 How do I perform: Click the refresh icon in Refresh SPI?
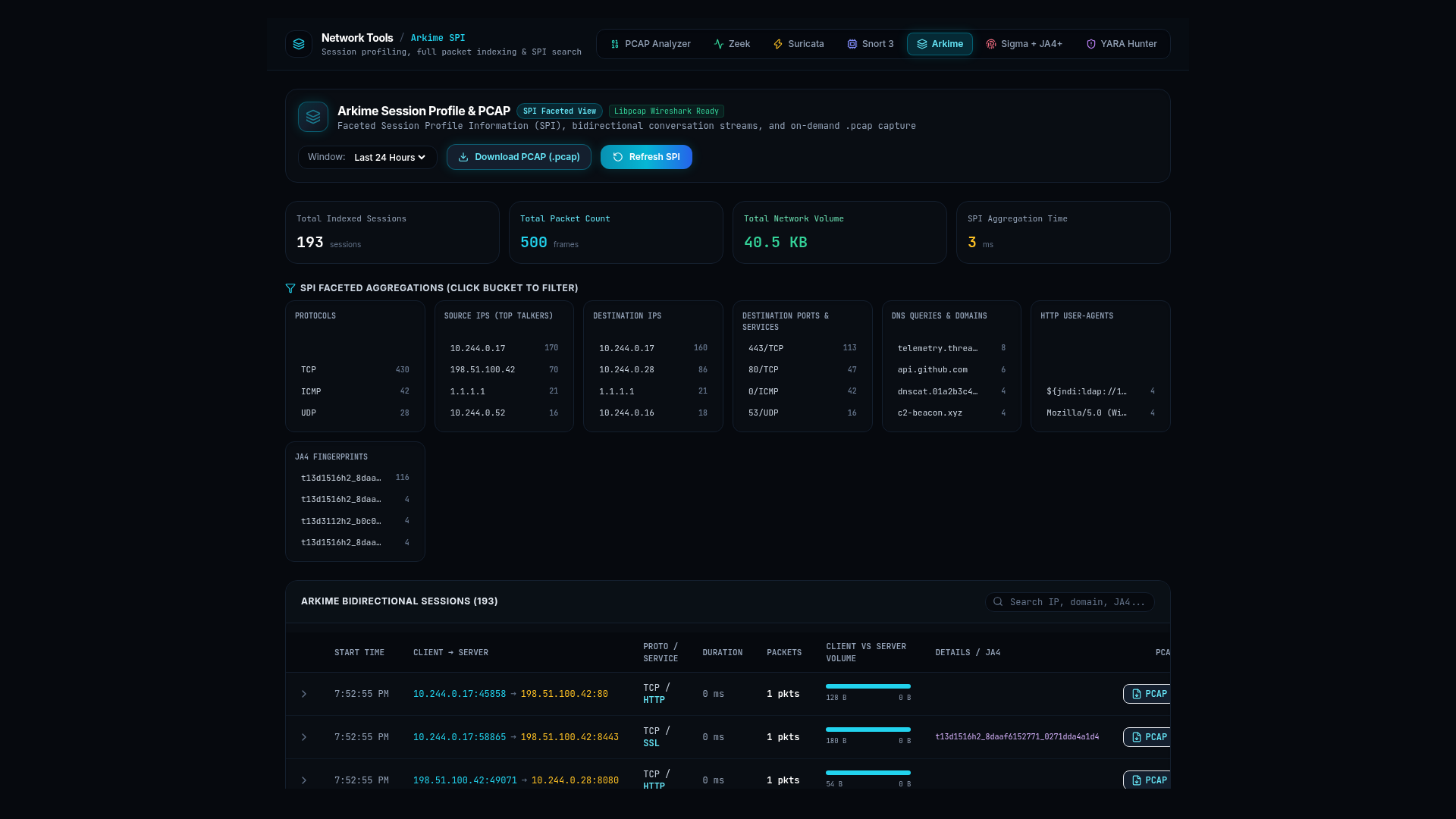coord(618,157)
